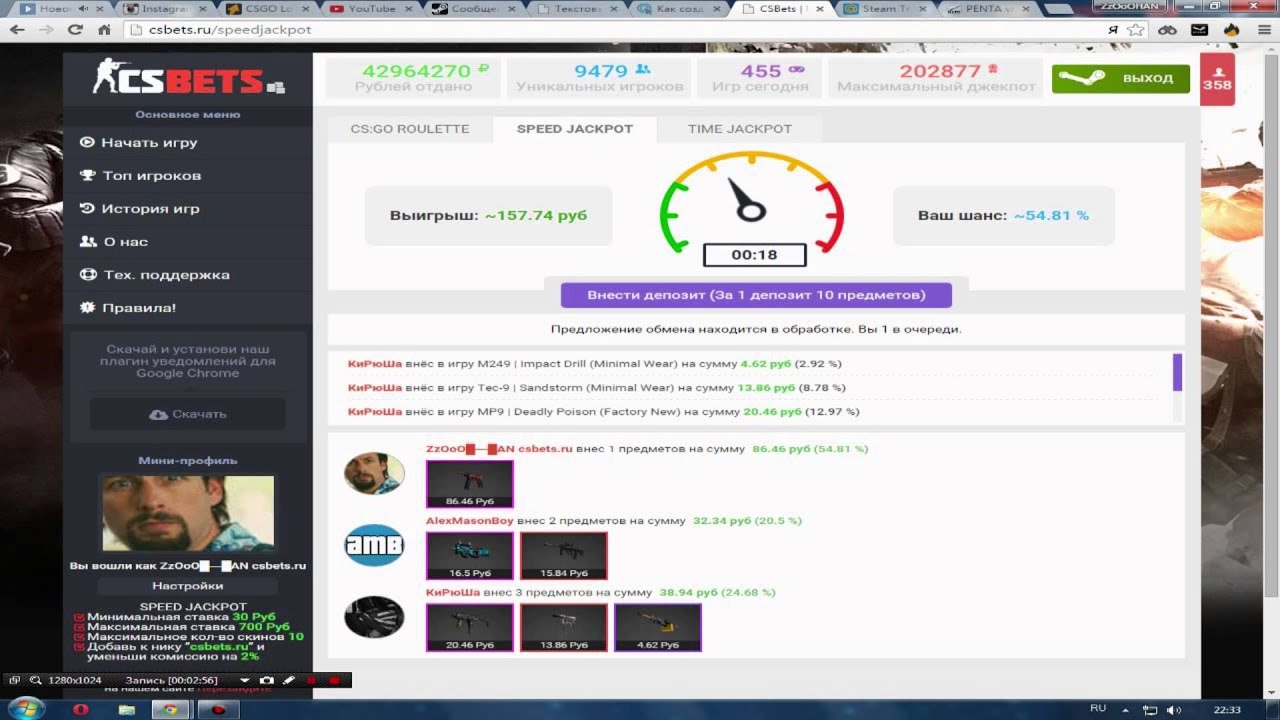The width and height of the screenshot is (1280, 720).
Task: Select the 4.62 Руб skin item
Action: [x=658, y=628]
